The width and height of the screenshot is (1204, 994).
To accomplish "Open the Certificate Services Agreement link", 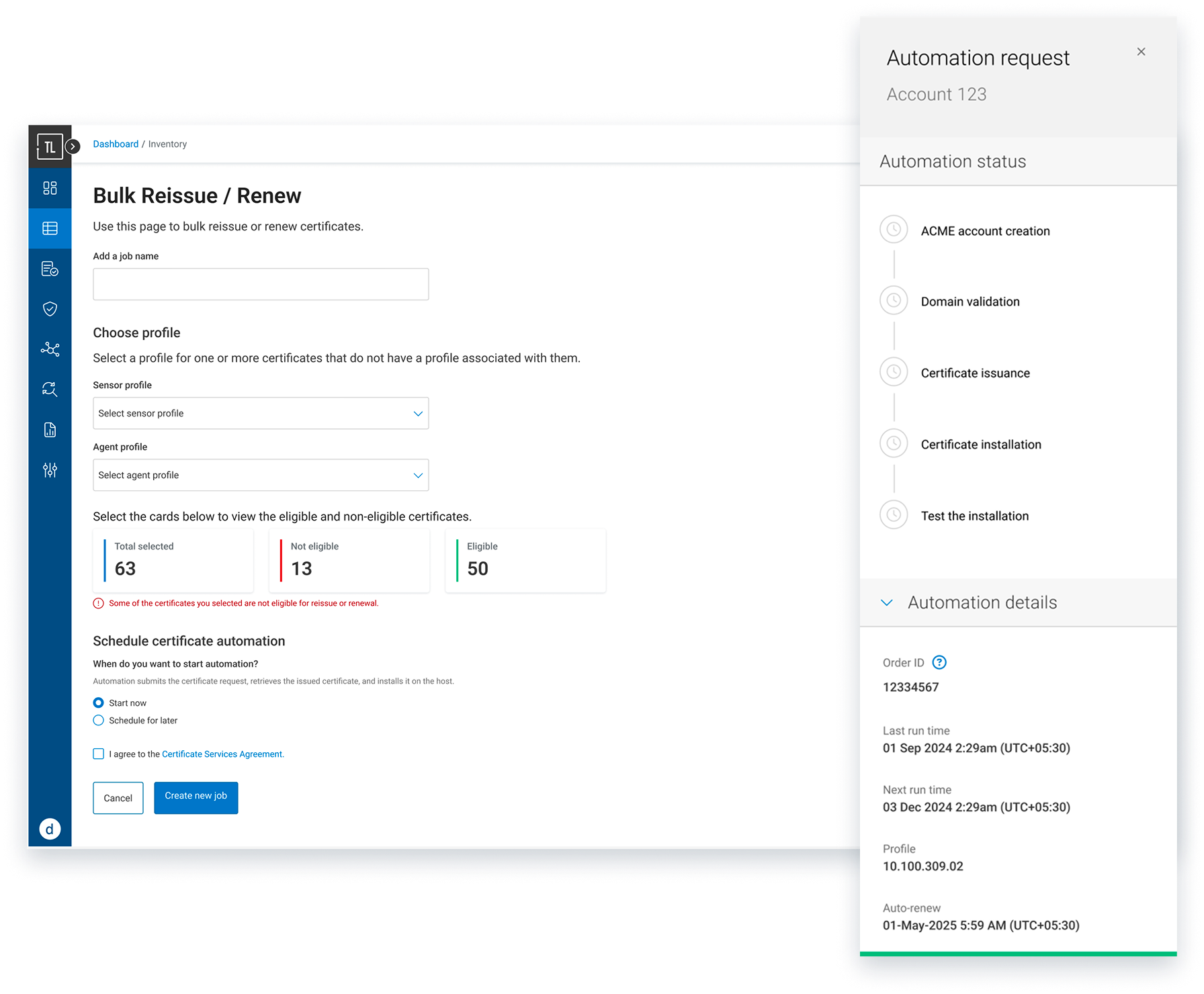I will [x=223, y=754].
